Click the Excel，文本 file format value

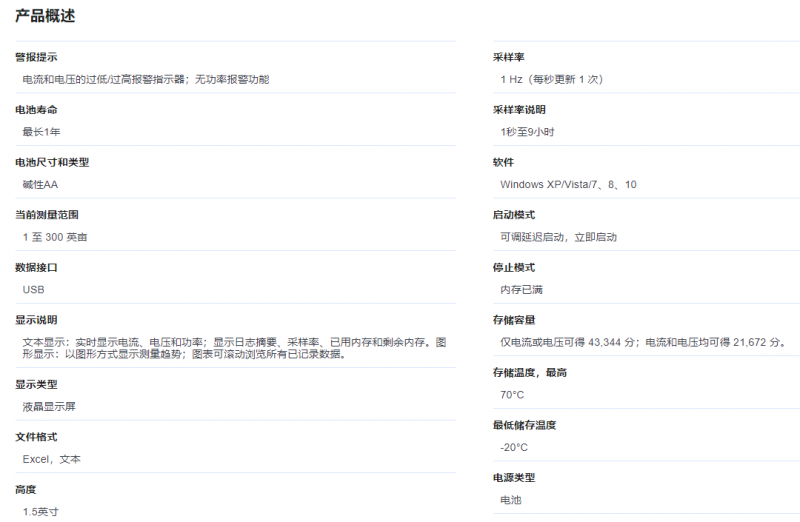click(x=51, y=459)
